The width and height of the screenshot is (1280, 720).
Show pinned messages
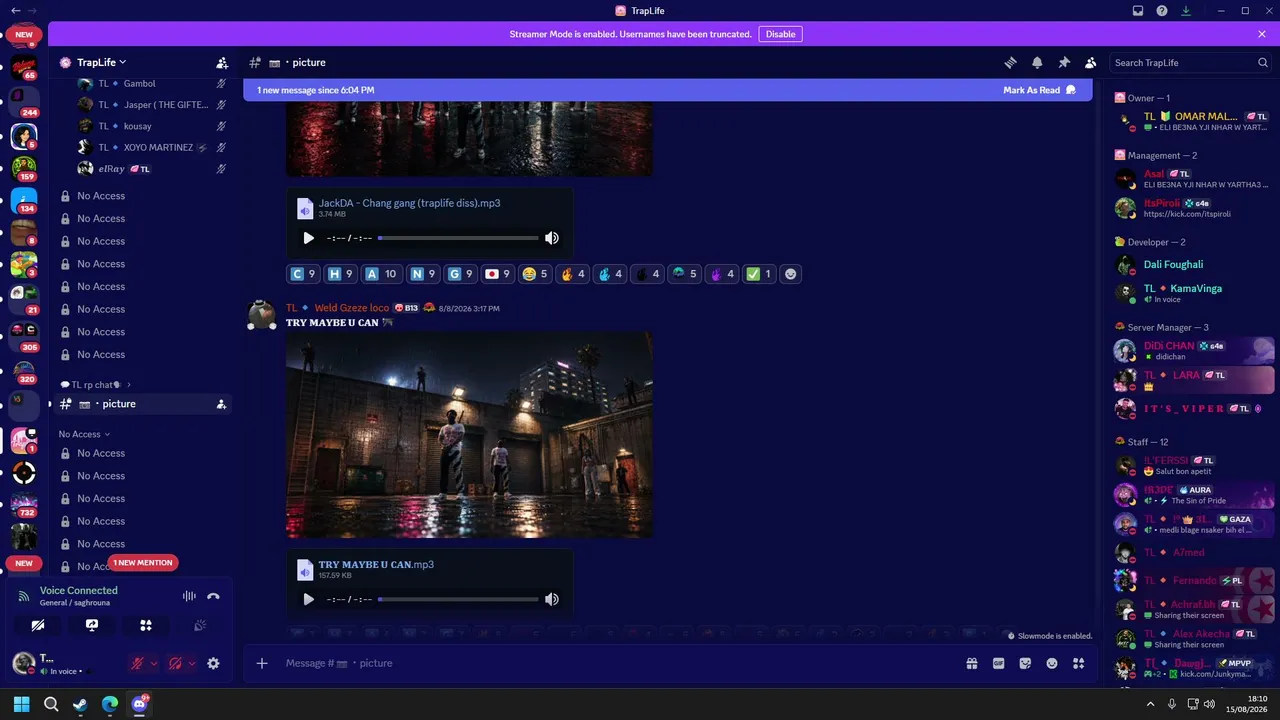coord(1064,62)
